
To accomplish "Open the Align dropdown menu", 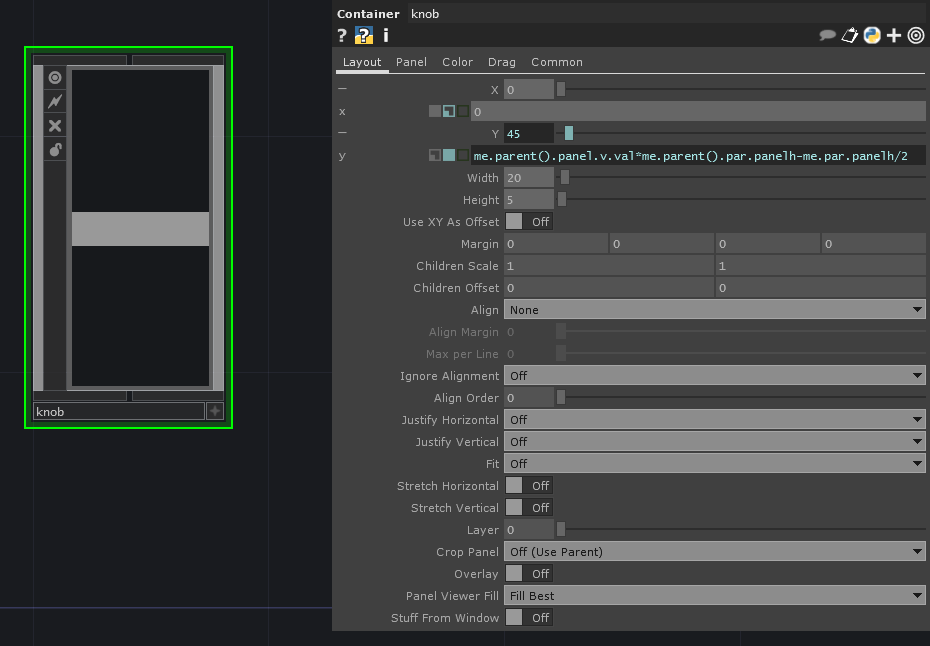I will coord(714,310).
